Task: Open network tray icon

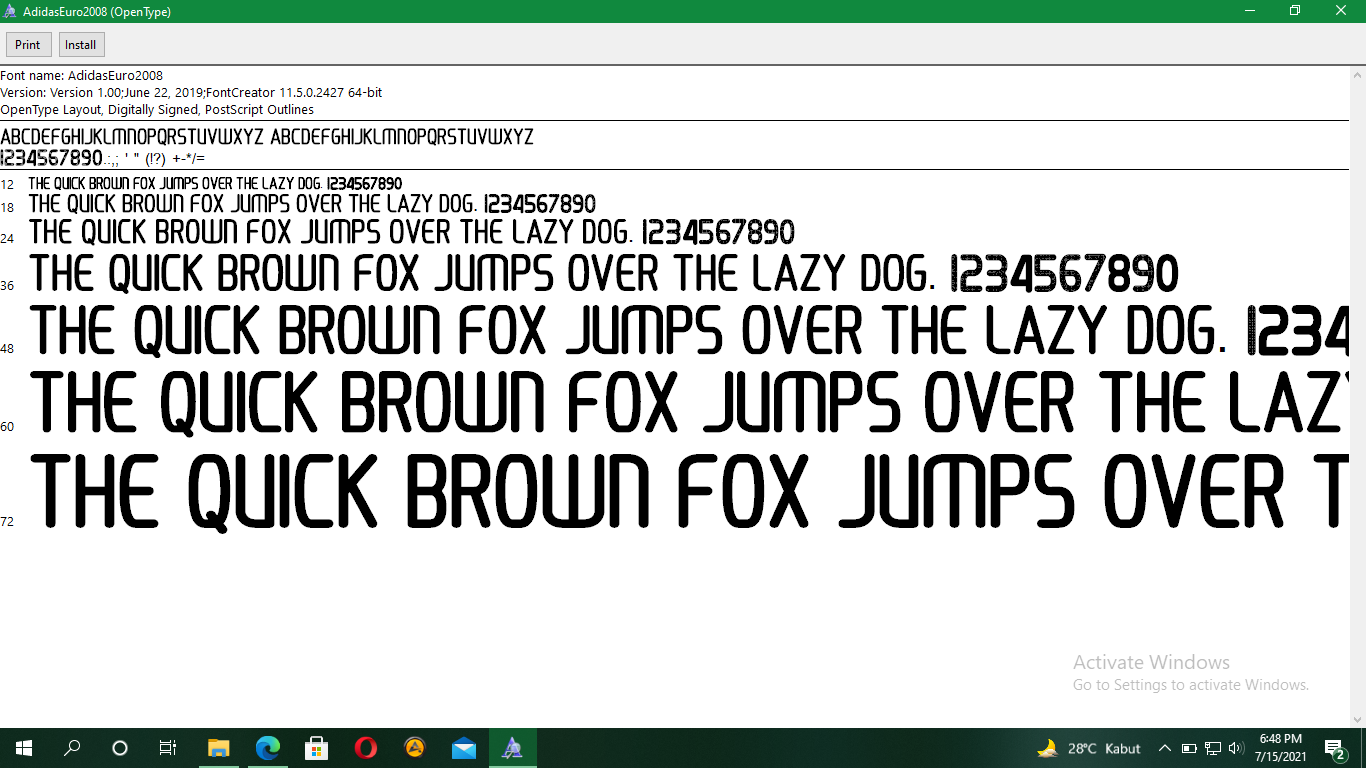Action: point(1213,748)
